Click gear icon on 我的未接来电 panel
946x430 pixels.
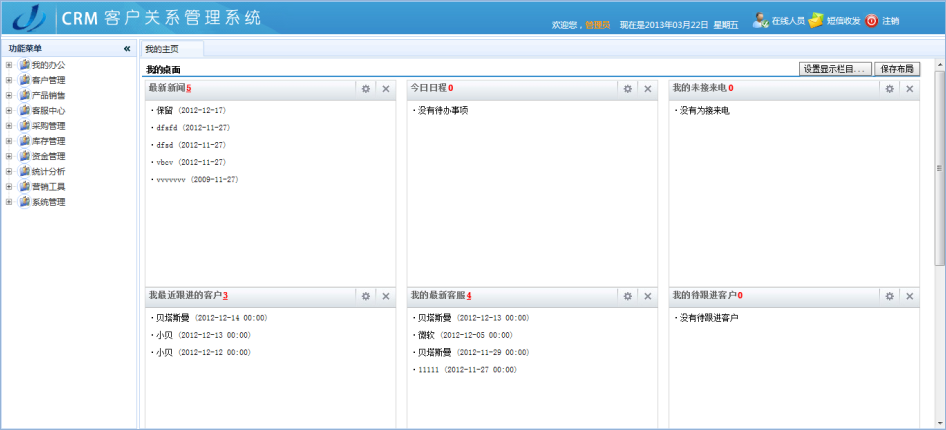[x=889, y=89]
